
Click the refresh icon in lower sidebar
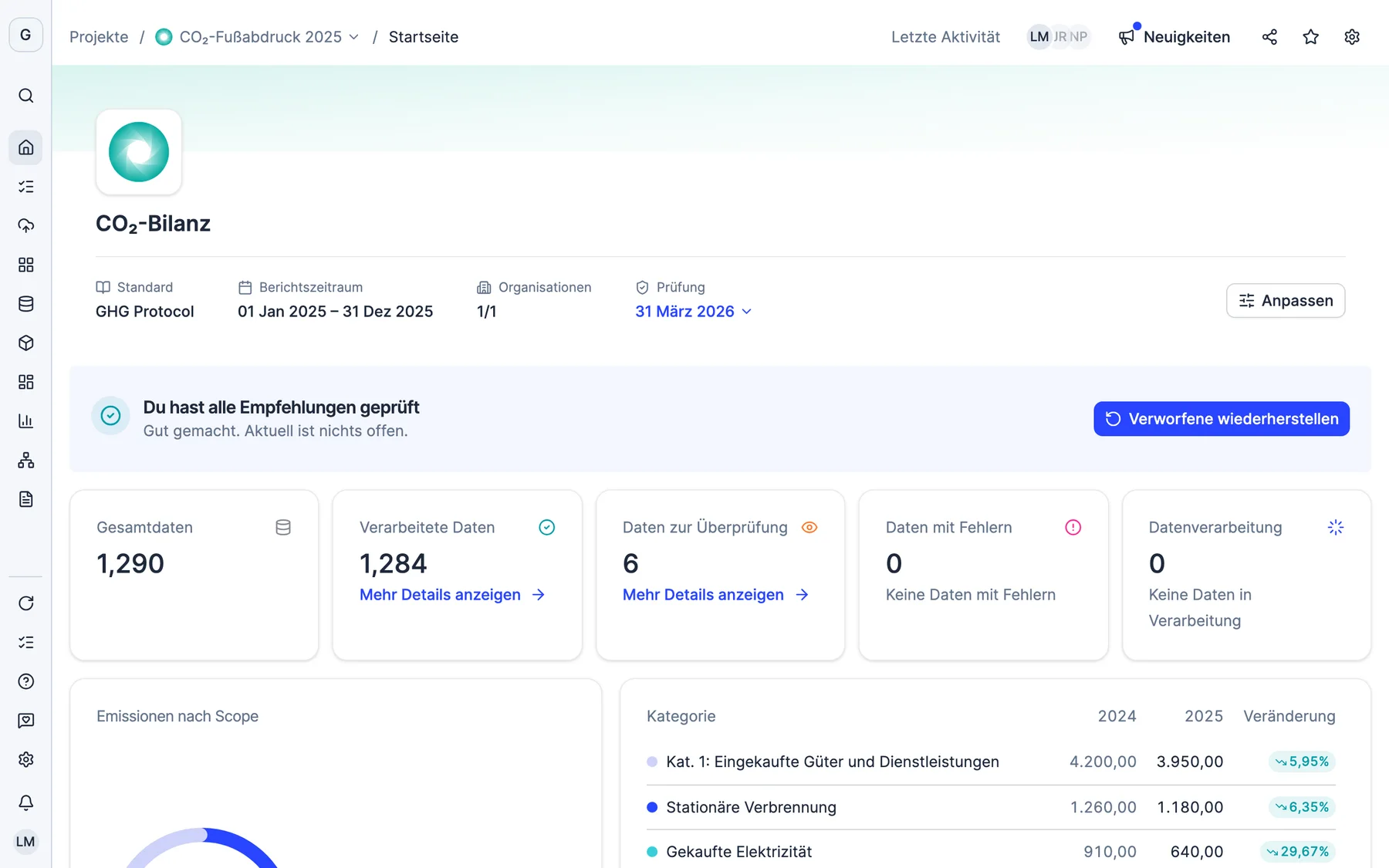pos(25,603)
